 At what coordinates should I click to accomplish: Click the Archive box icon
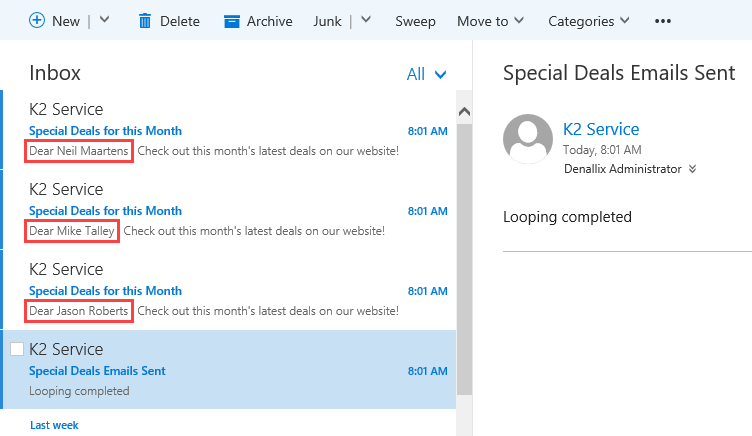[x=232, y=20]
